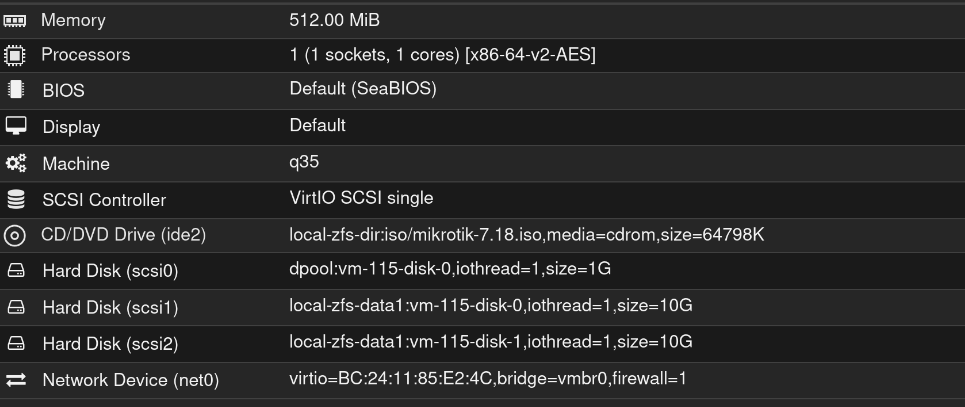Image resolution: width=965 pixels, height=407 pixels.
Task: Select the VirtIO SCSI single value
Action: pos(361,198)
